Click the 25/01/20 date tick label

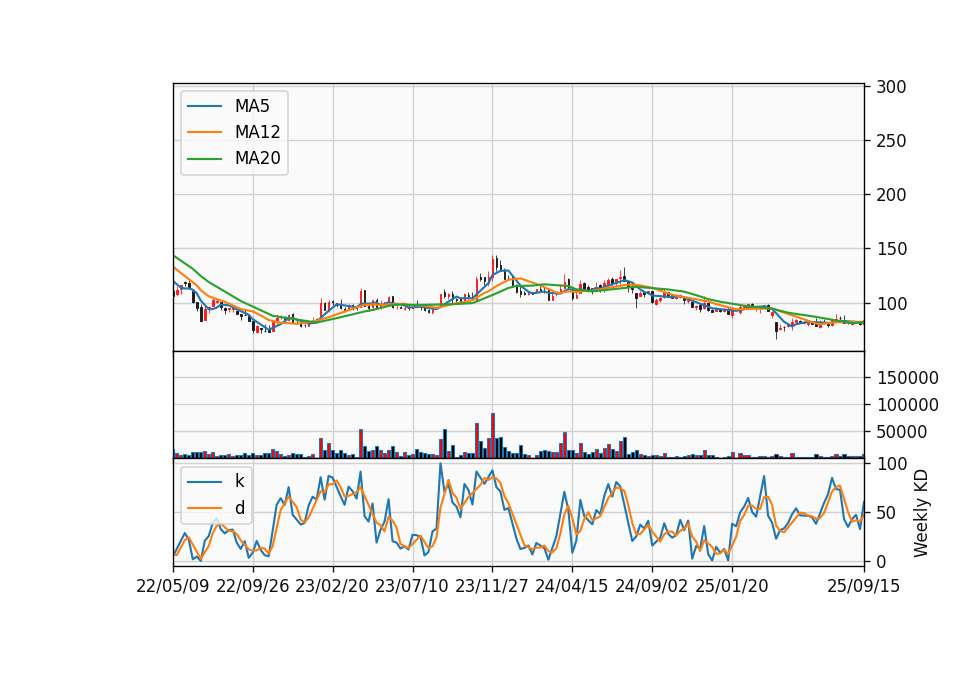(x=732, y=586)
